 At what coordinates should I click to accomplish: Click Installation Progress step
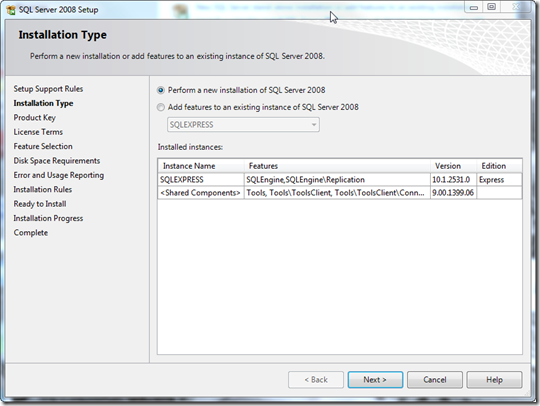[x=48, y=218]
